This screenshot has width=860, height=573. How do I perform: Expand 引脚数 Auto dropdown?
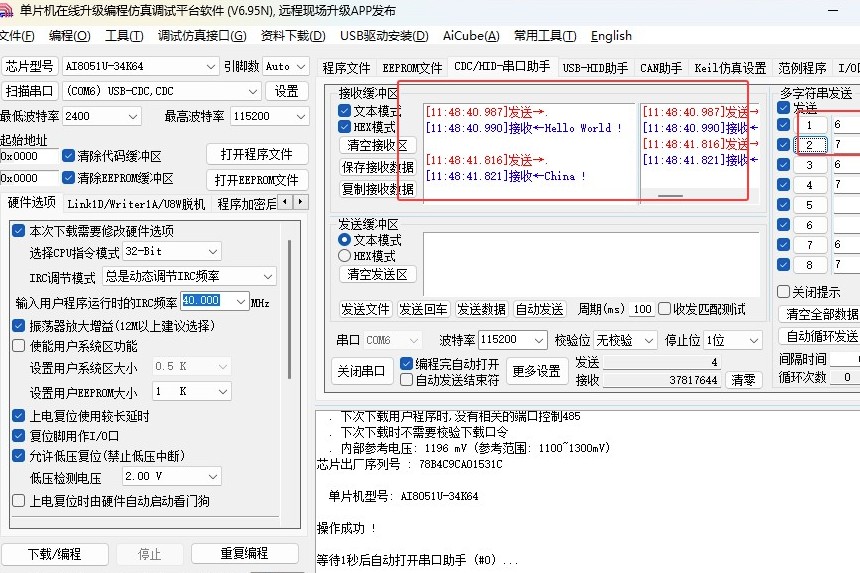[x=301, y=67]
